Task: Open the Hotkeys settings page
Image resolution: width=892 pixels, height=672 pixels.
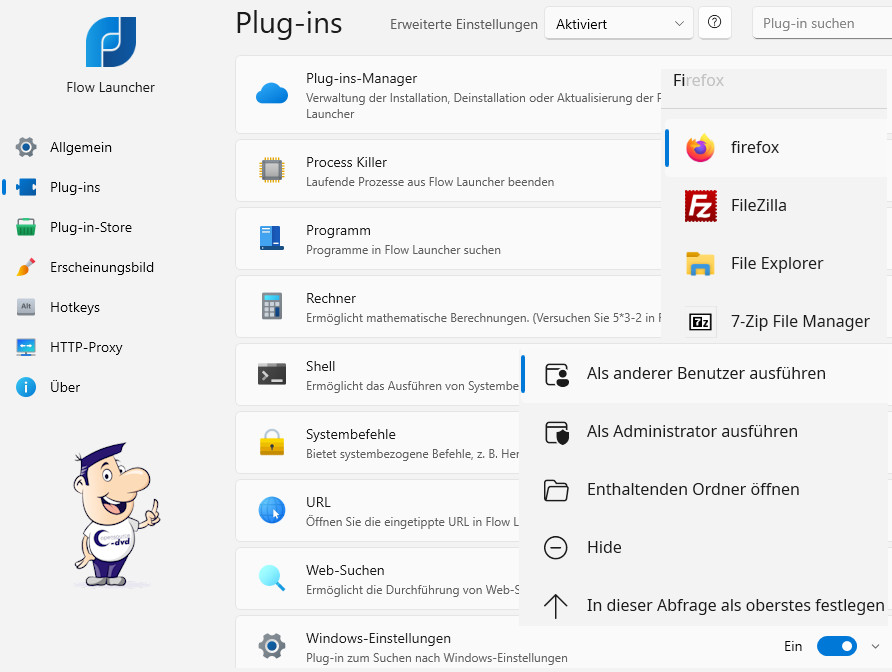Action: [x=74, y=307]
